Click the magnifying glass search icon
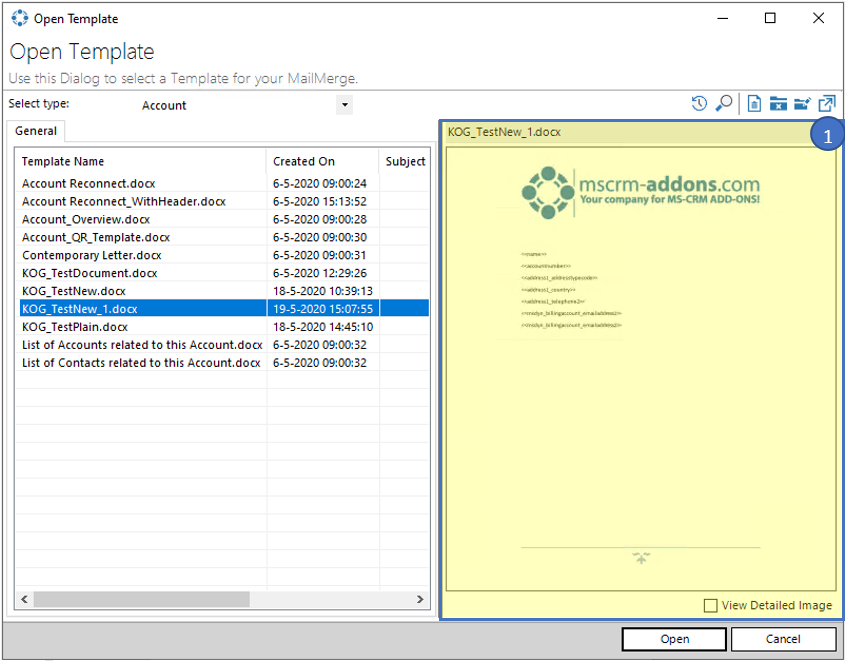 coord(724,103)
